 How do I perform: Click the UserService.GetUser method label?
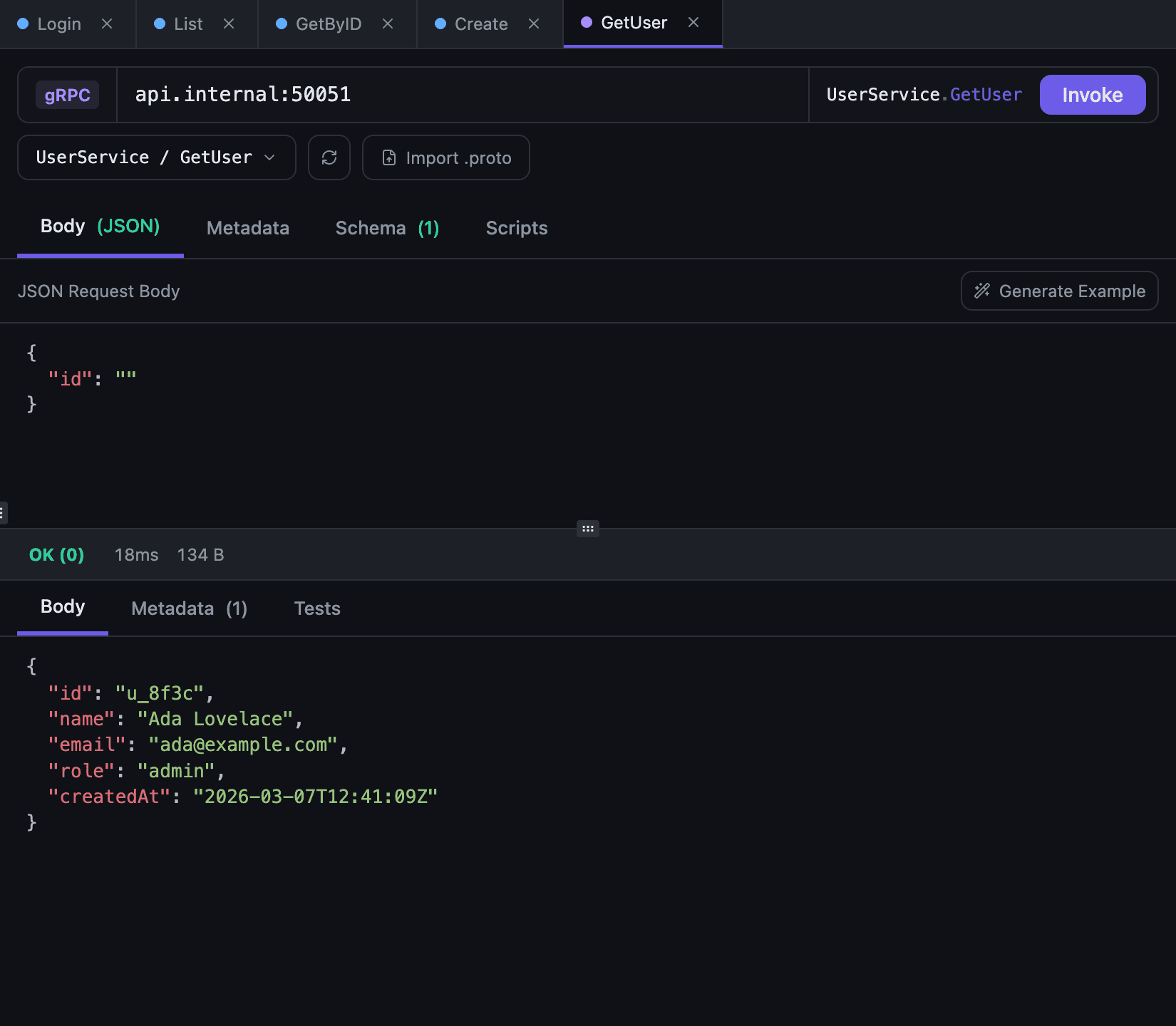point(924,95)
